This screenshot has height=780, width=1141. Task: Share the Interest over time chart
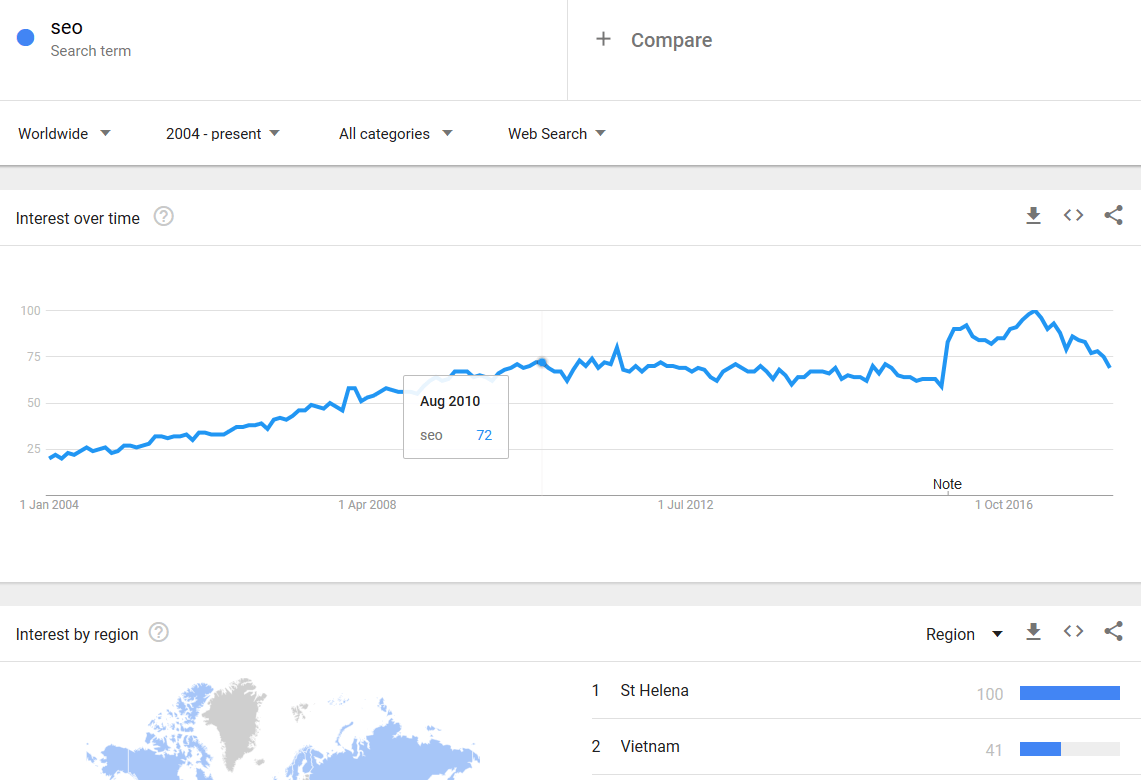pos(1113,215)
